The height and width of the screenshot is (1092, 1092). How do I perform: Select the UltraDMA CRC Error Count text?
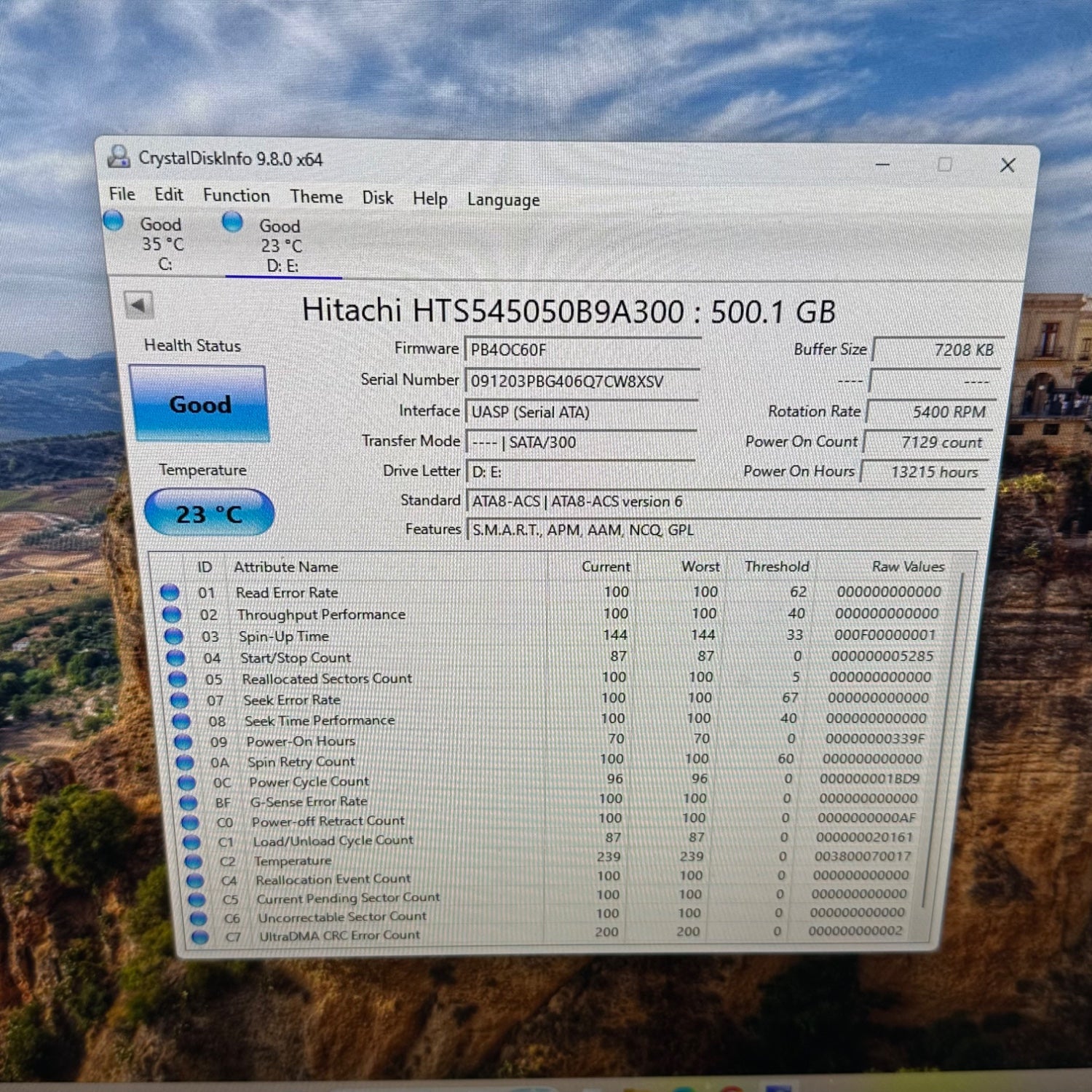[x=339, y=935]
